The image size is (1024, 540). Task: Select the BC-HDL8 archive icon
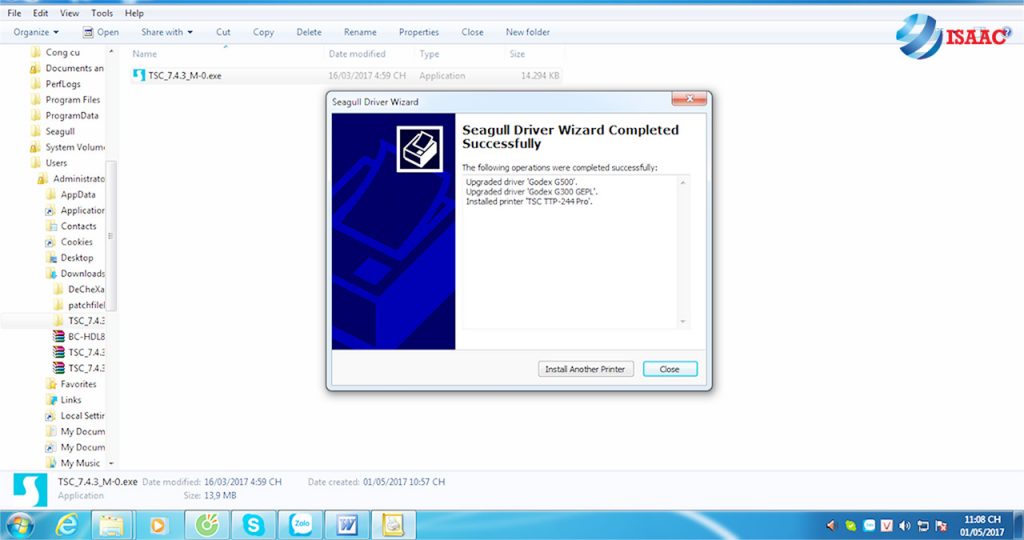(x=59, y=336)
